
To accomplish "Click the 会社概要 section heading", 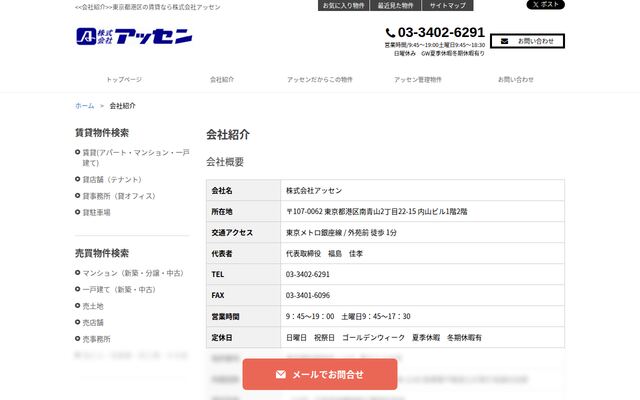I will tap(225, 162).
